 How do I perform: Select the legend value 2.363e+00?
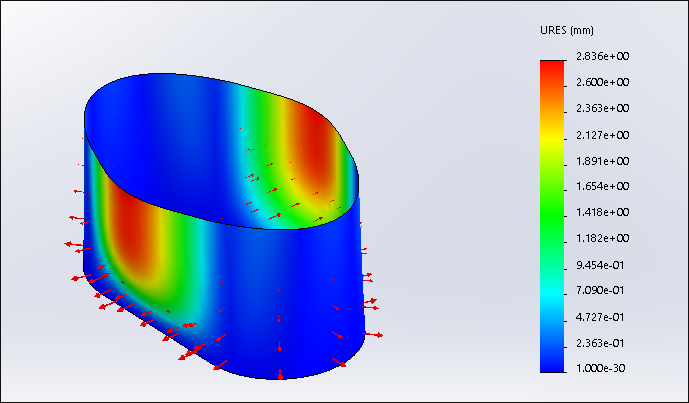pyautogui.click(x=602, y=108)
